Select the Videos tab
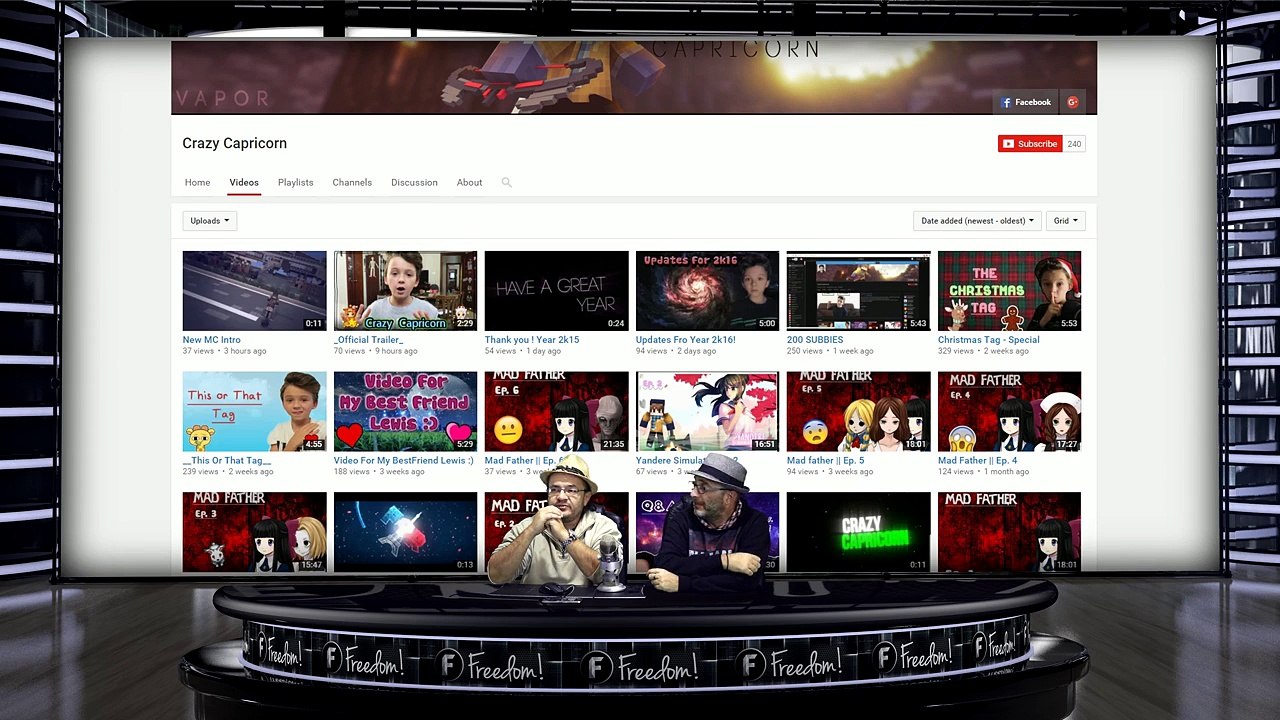1280x720 pixels. point(244,183)
